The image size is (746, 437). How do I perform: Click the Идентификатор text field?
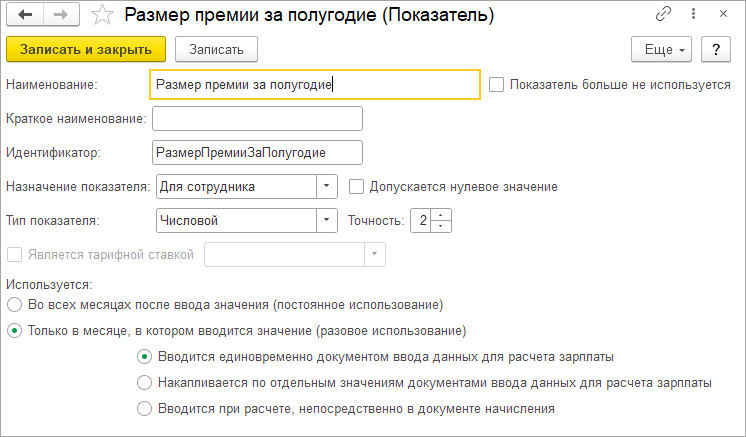tap(257, 152)
